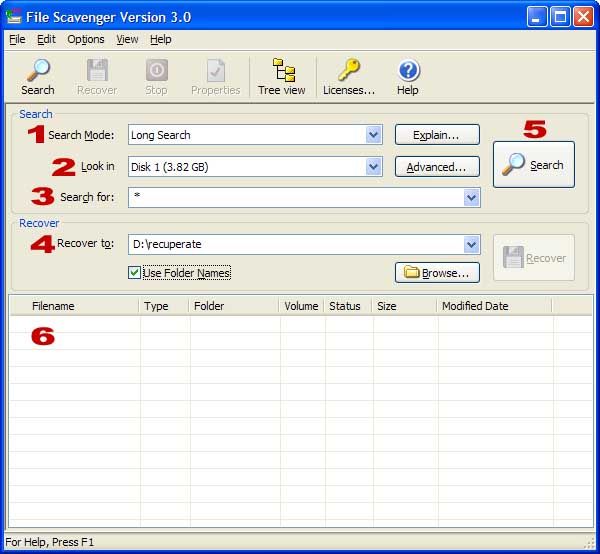Open the Edit menu

[x=46, y=39]
